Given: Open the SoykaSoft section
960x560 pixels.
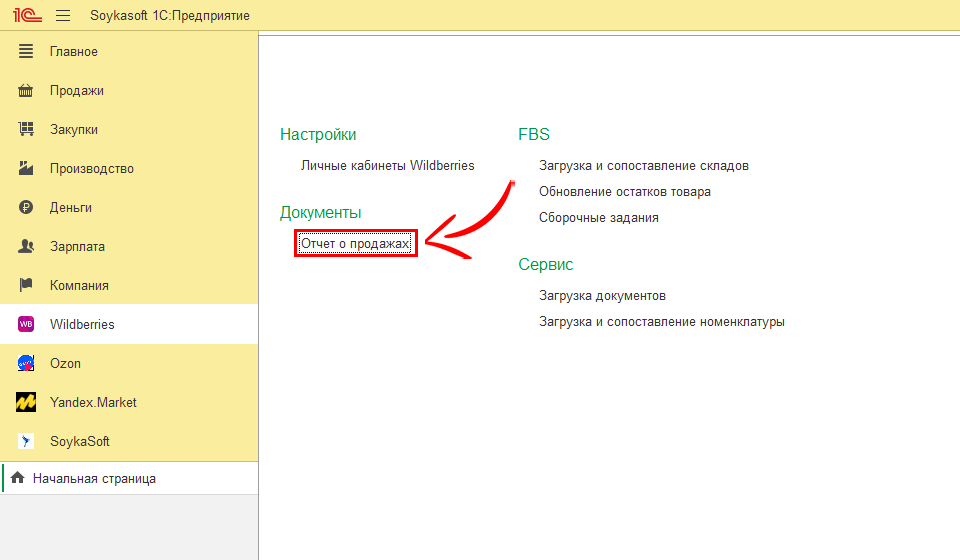Looking at the screenshot, I should pos(129,441).
